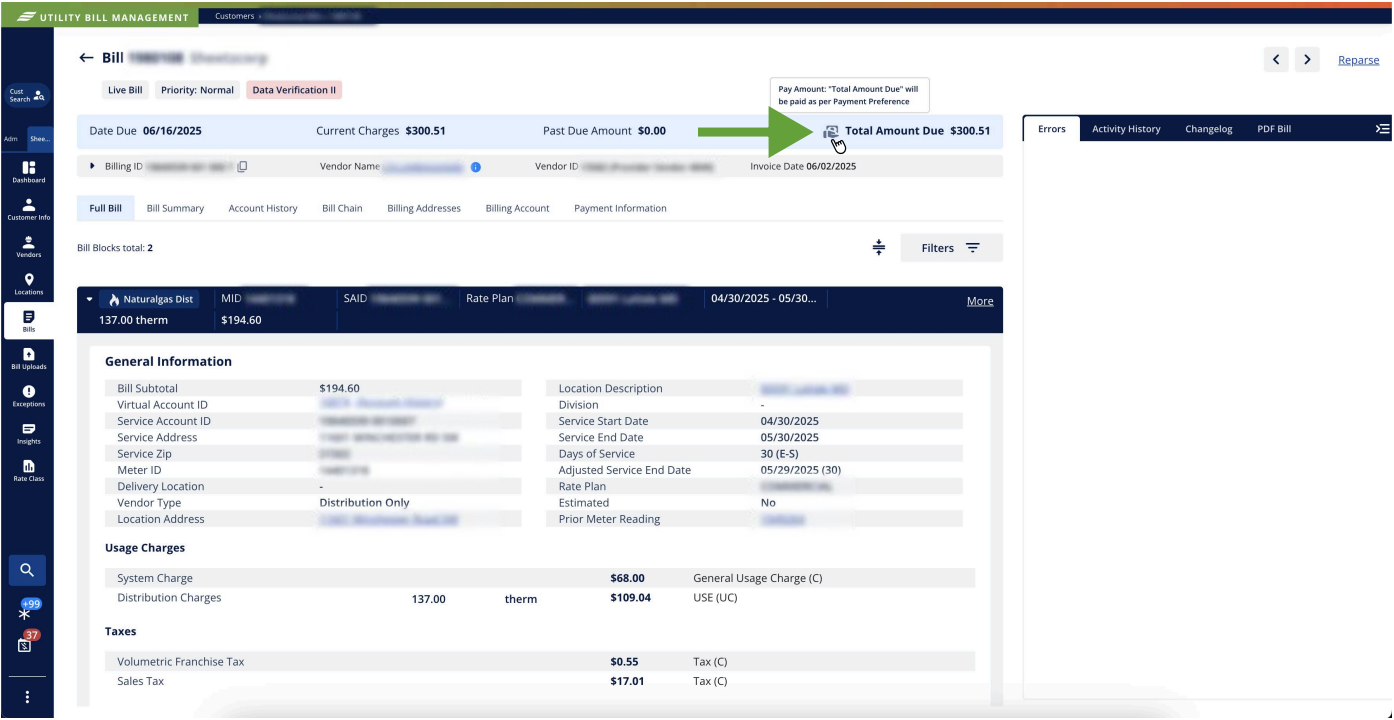Image resolution: width=1394 pixels, height=720 pixels.
Task: Expand the Billing ID disclosure triangle
Action: point(93,166)
